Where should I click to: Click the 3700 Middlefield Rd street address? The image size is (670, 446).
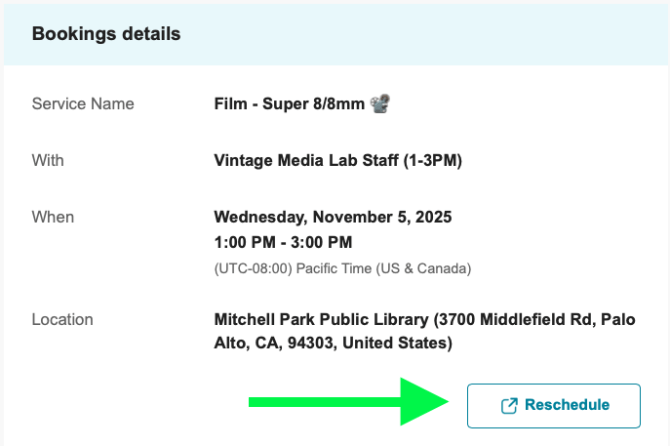[514, 320]
